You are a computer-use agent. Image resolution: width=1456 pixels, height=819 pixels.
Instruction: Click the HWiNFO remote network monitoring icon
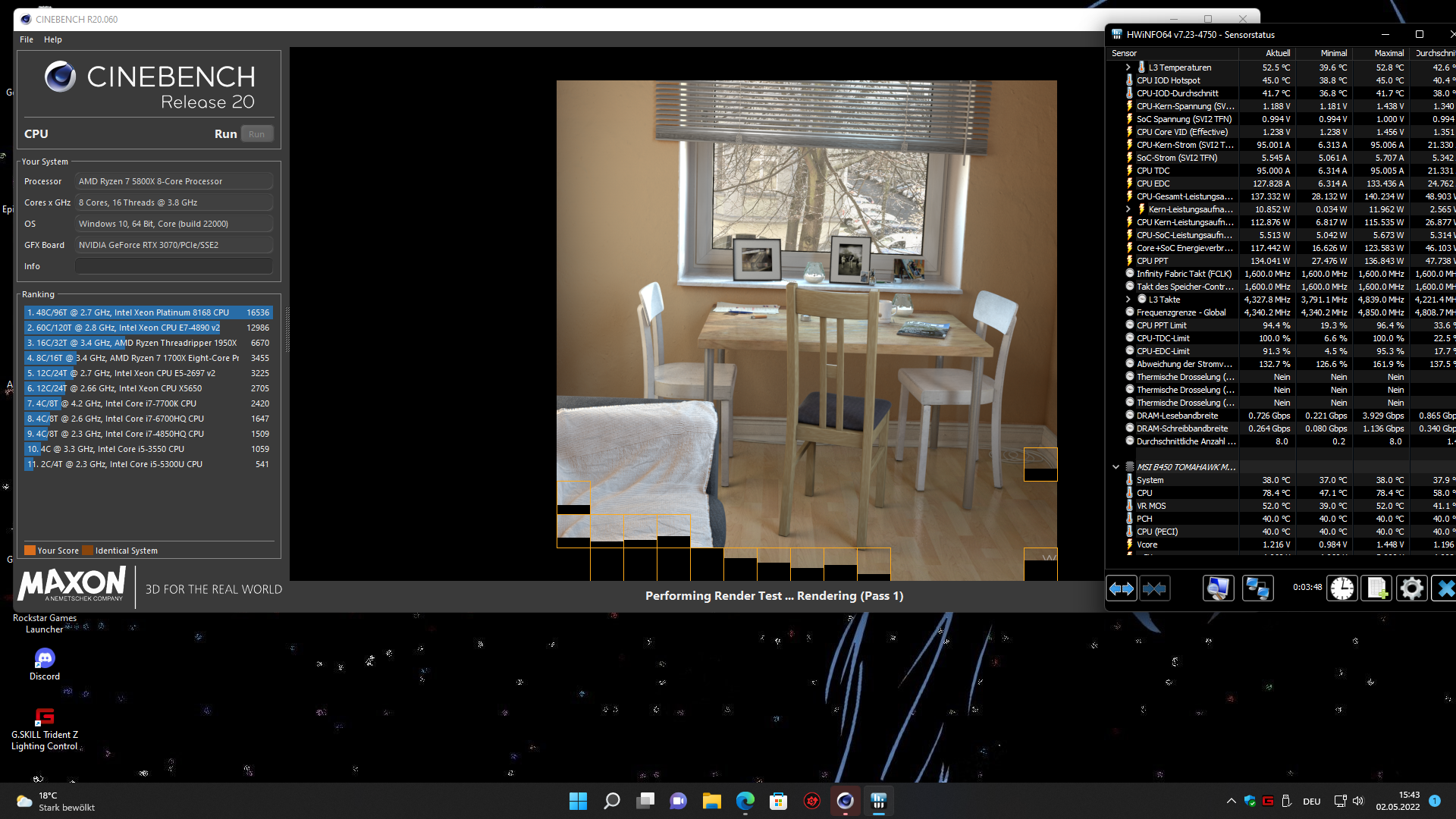click(1257, 588)
